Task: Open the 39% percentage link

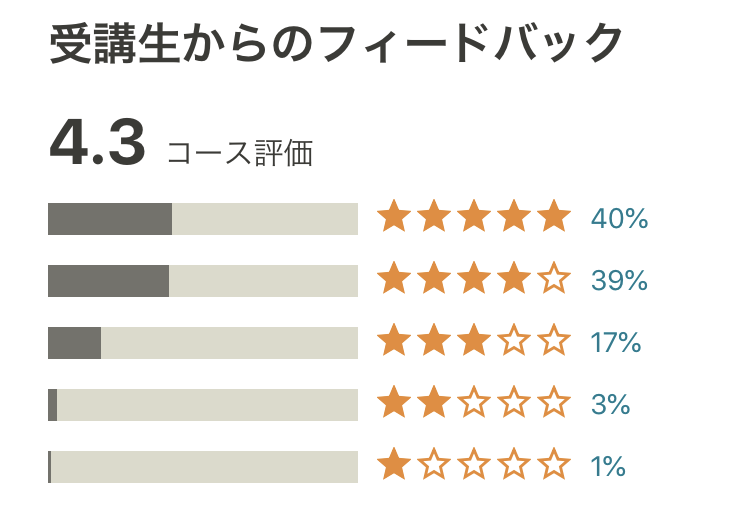Action: click(x=619, y=280)
